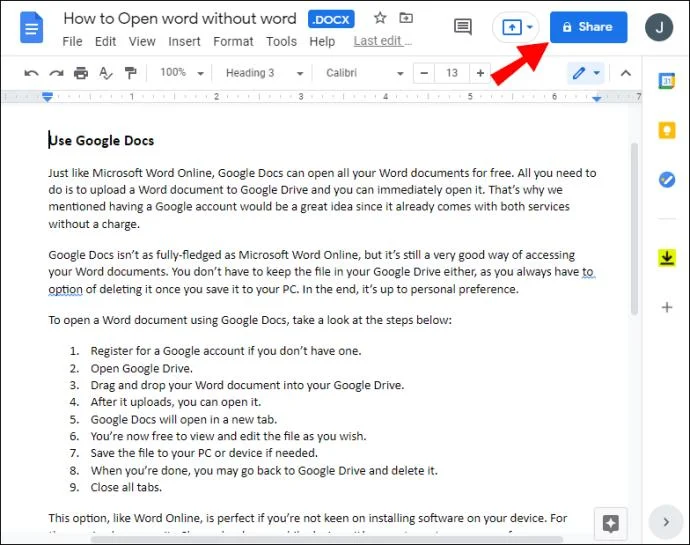Image resolution: width=690 pixels, height=545 pixels.
Task: Click 'After it uploads, you can open it.'
Action: coord(176,402)
